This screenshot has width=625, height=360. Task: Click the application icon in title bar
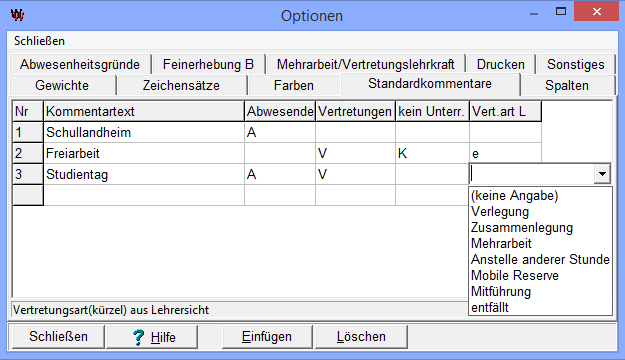coord(18,15)
